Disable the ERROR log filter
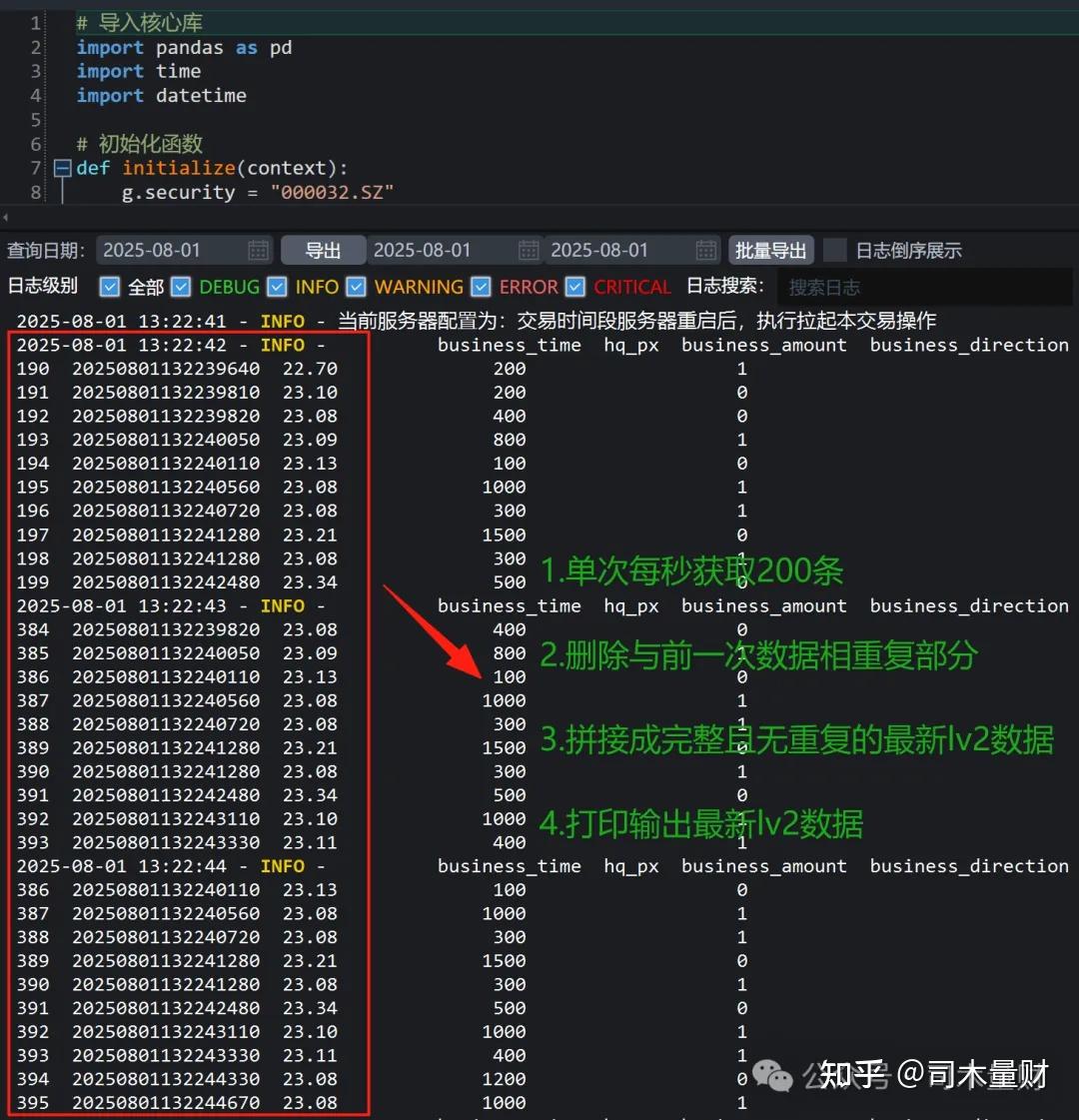1079x1120 pixels. [481, 287]
